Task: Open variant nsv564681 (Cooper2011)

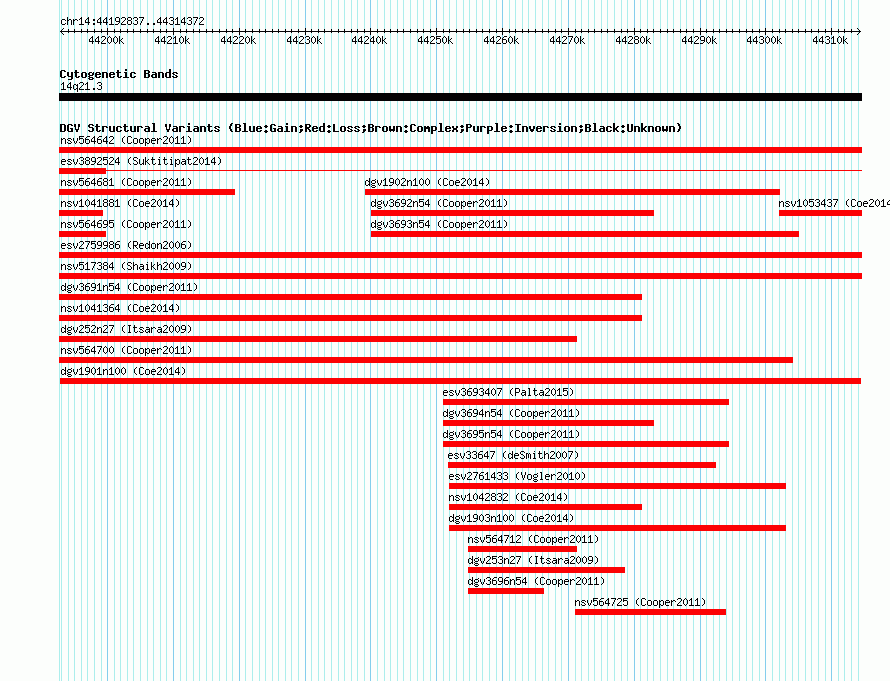Action: pyautogui.click(x=126, y=182)
